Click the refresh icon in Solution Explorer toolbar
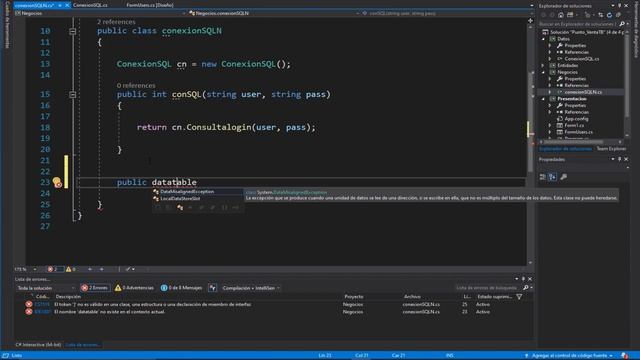The height and width of the screenshot is (360, 640). pyautogui.click(x=609, y=15)
